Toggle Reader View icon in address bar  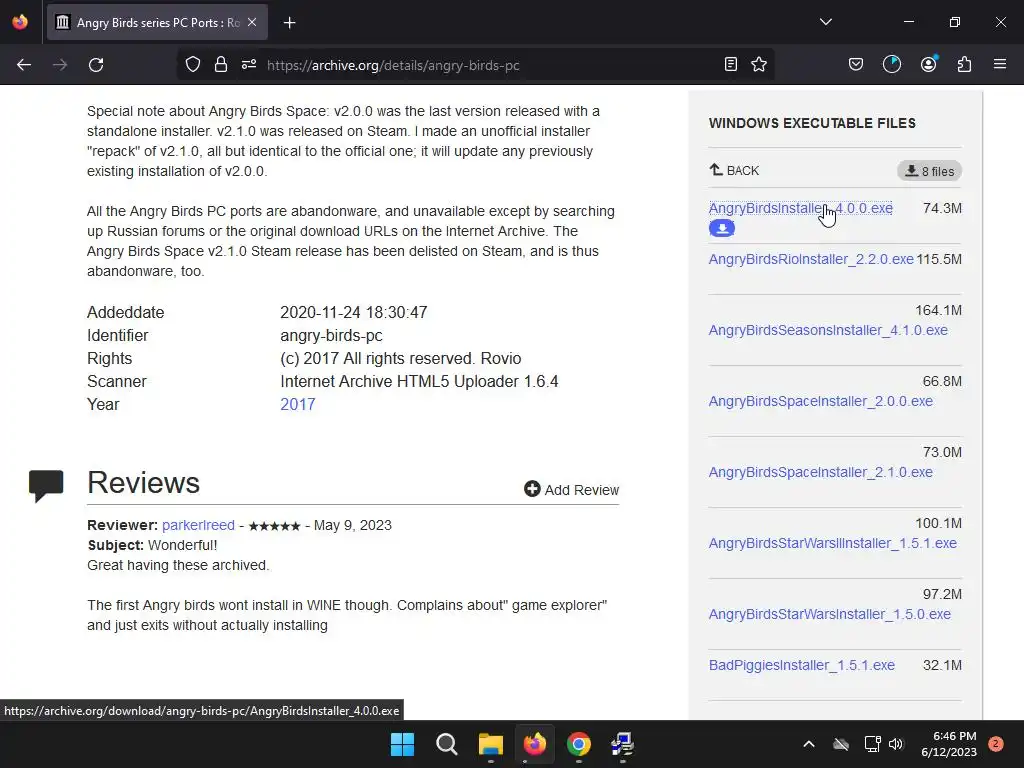pyautogui.click(x=731, y=64)
